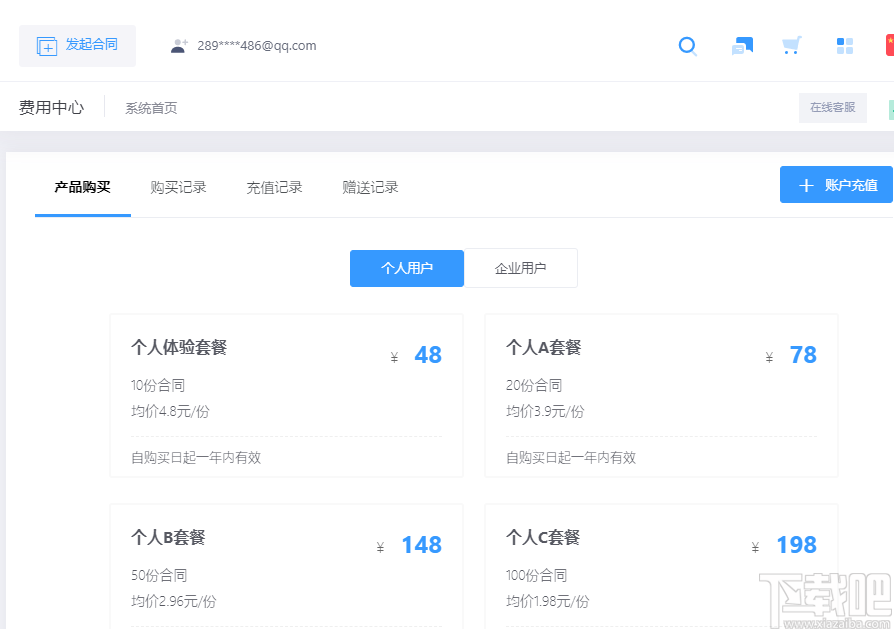
Task: Switch to 个人用户 mode
Action: pyautogui.click(x=406, y=268)
